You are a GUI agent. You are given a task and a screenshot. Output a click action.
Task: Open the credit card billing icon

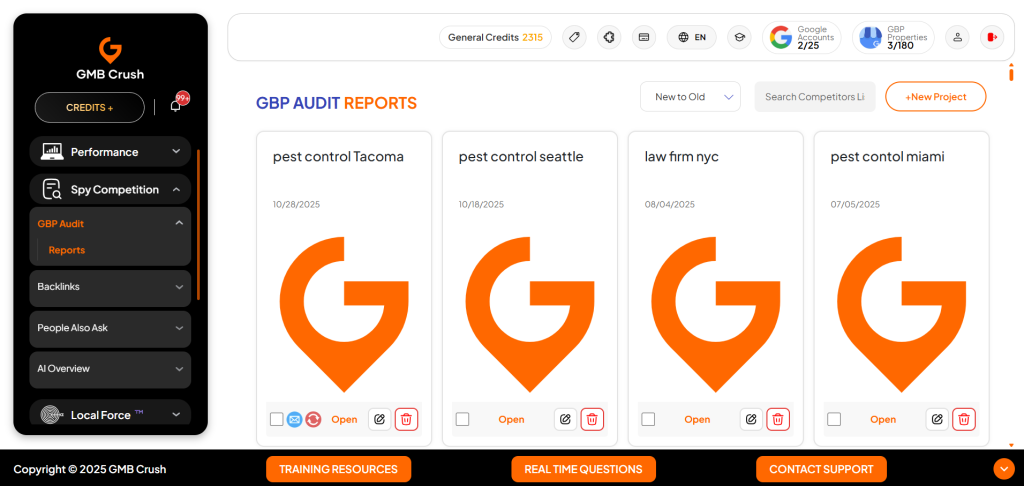pyautogui.click(x=644, y=37)
